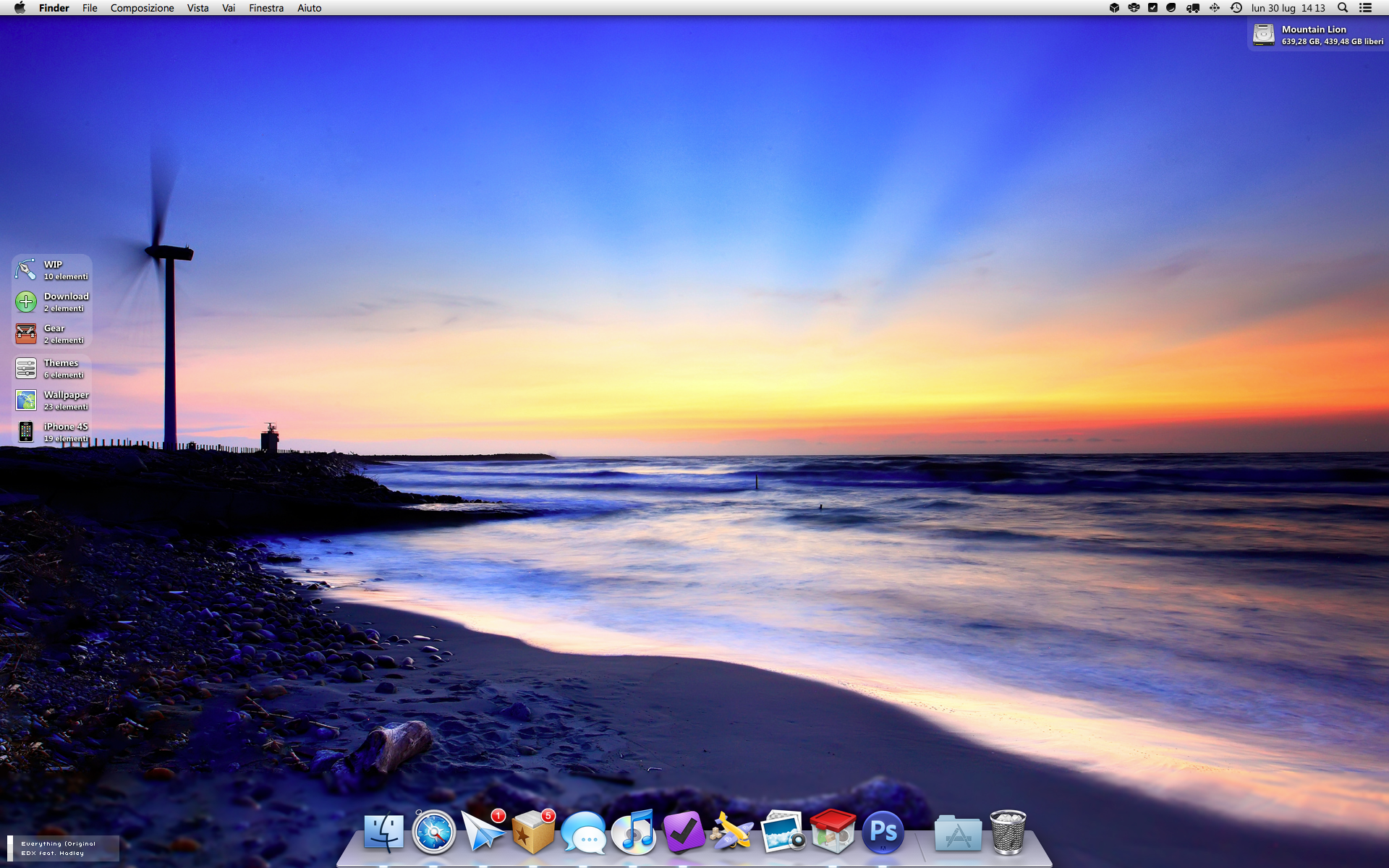
Task: Select the iPhone 4S desktop folder
Action: (51, 432)
